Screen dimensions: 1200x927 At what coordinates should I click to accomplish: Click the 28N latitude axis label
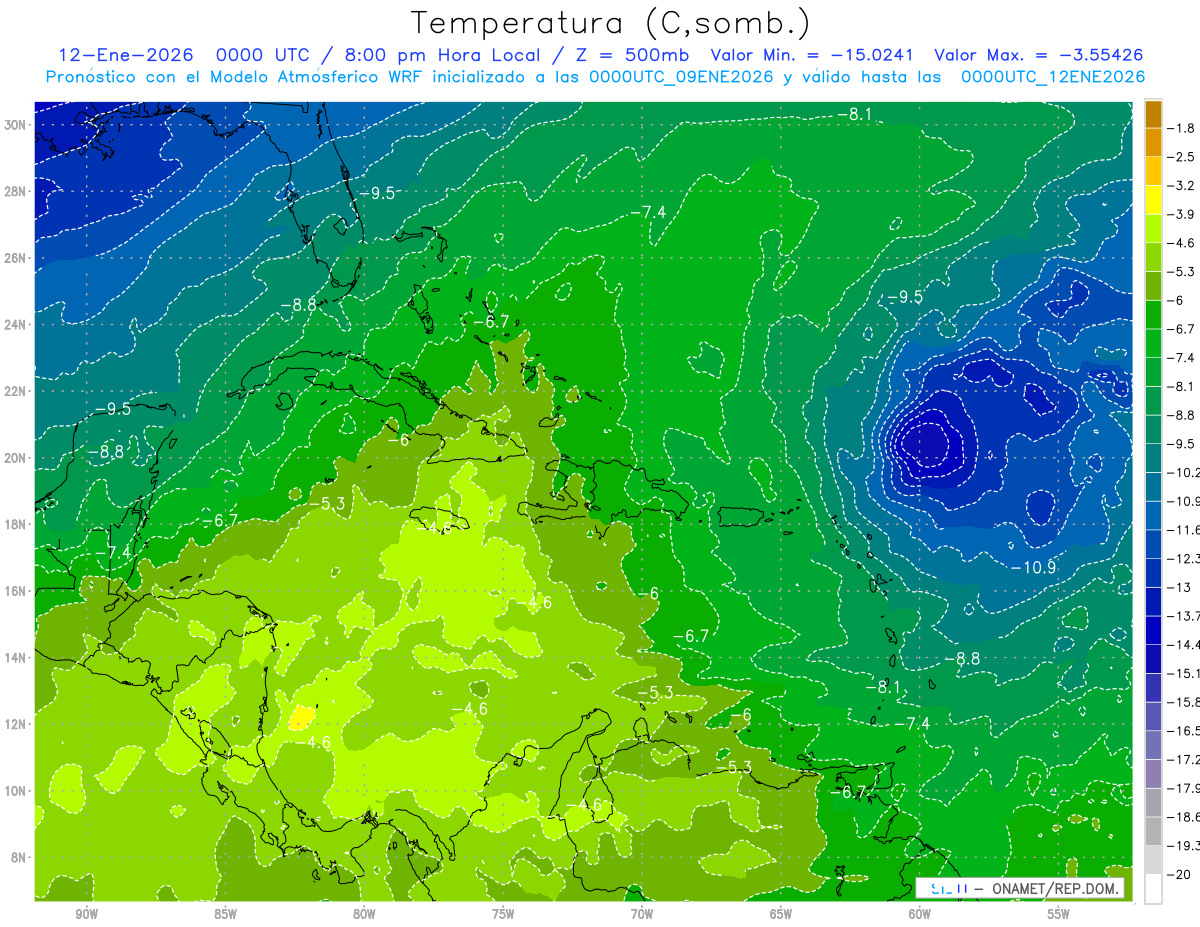pyautogui.click(x=15, y=191)
